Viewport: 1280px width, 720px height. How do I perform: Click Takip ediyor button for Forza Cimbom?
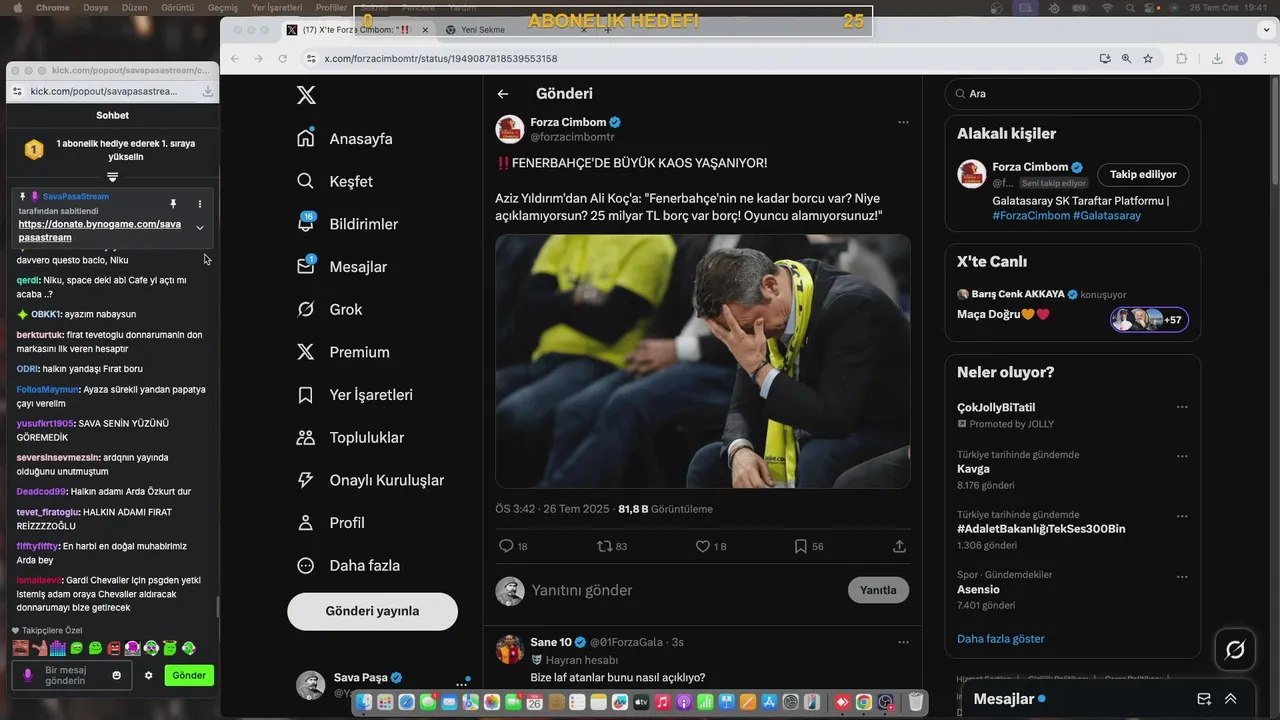pyautogui.click(x=1143, y=174)
